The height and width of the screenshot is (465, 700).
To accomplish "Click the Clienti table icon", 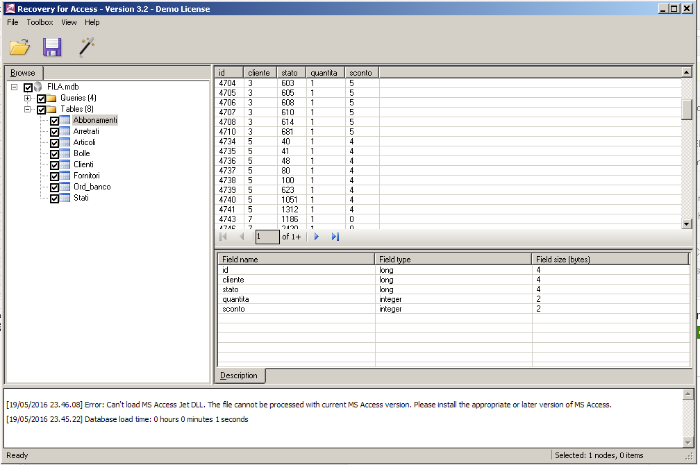I will [x=65, y=165].
